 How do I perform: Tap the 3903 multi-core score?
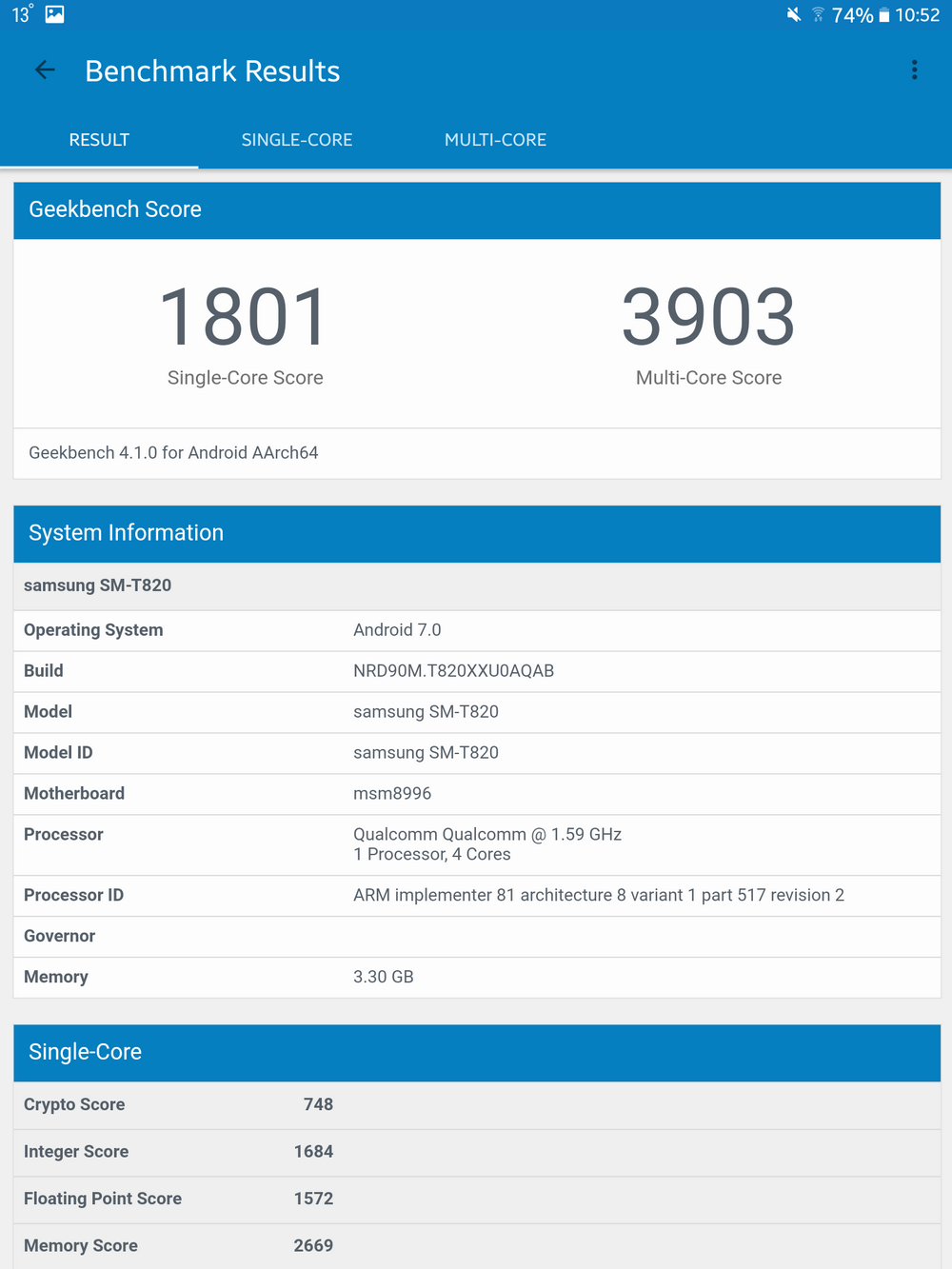pos(708,317)
